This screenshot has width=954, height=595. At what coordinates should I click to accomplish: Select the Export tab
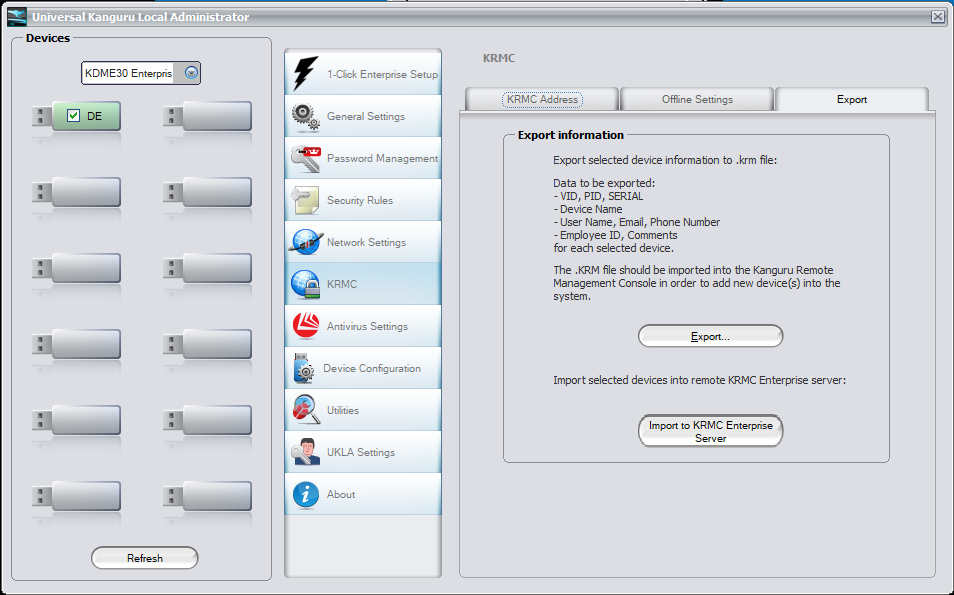point(852,99)
